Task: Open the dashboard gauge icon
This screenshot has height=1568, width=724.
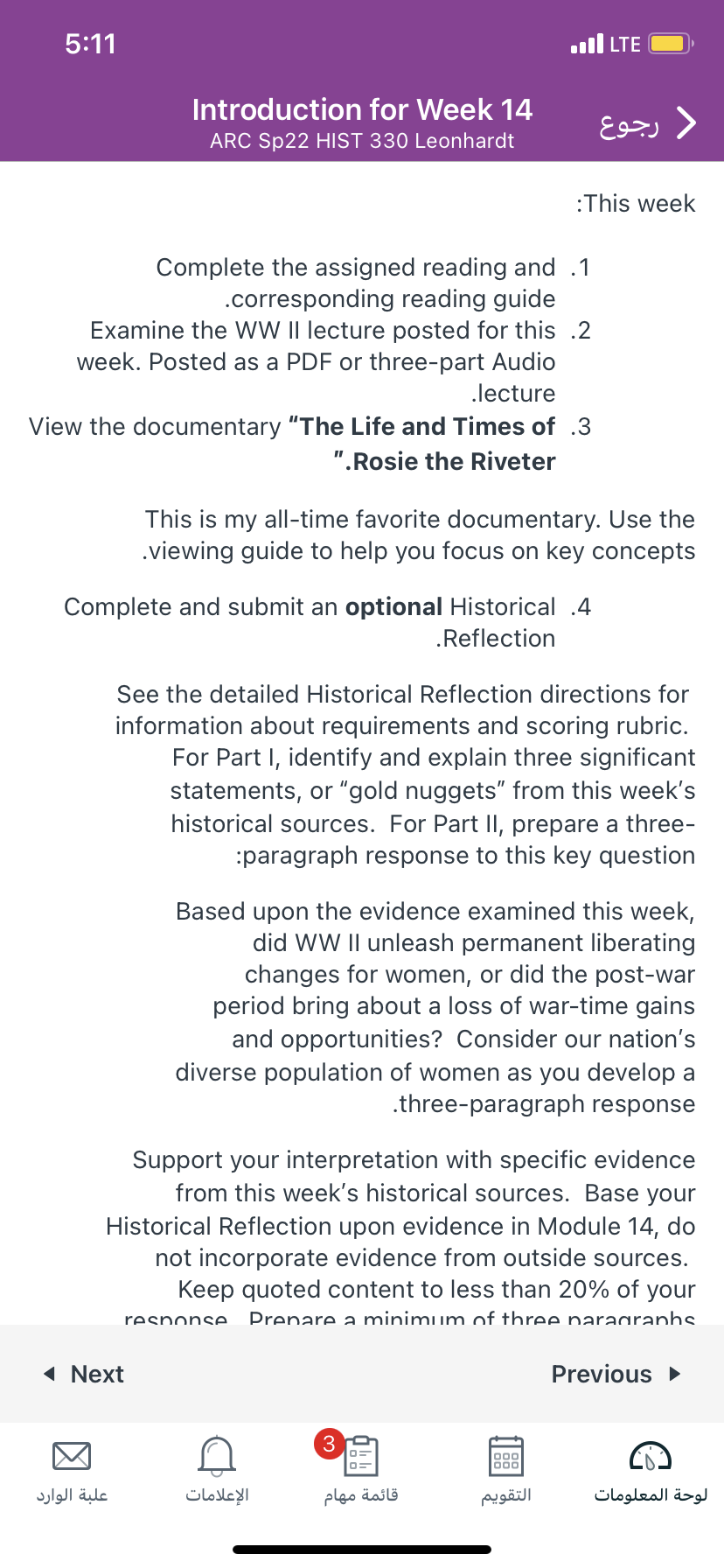Action: click(651, 1456)
